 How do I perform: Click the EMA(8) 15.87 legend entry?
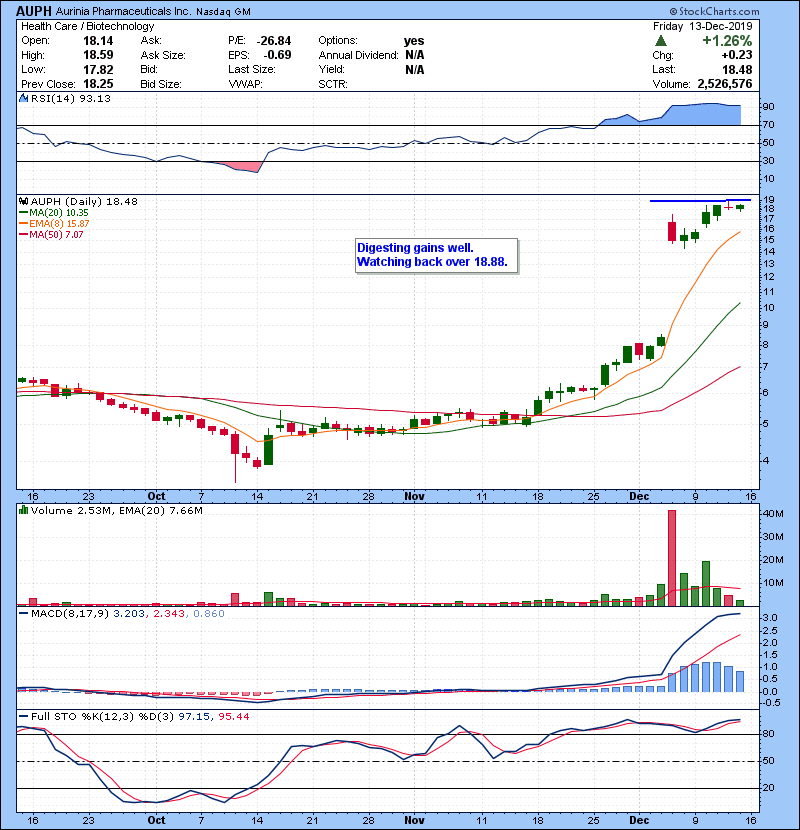[x=54, y=224]
